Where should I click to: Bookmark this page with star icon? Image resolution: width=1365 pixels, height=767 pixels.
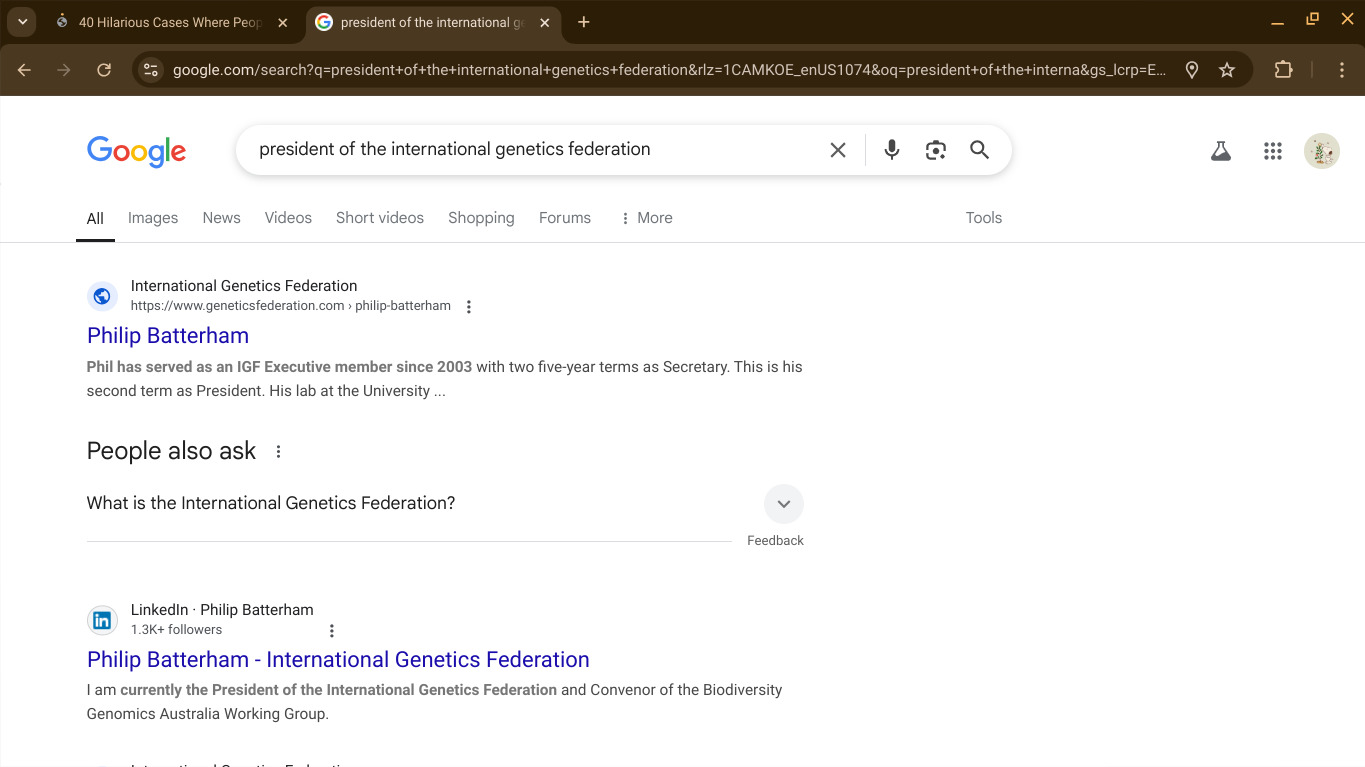1227,70
